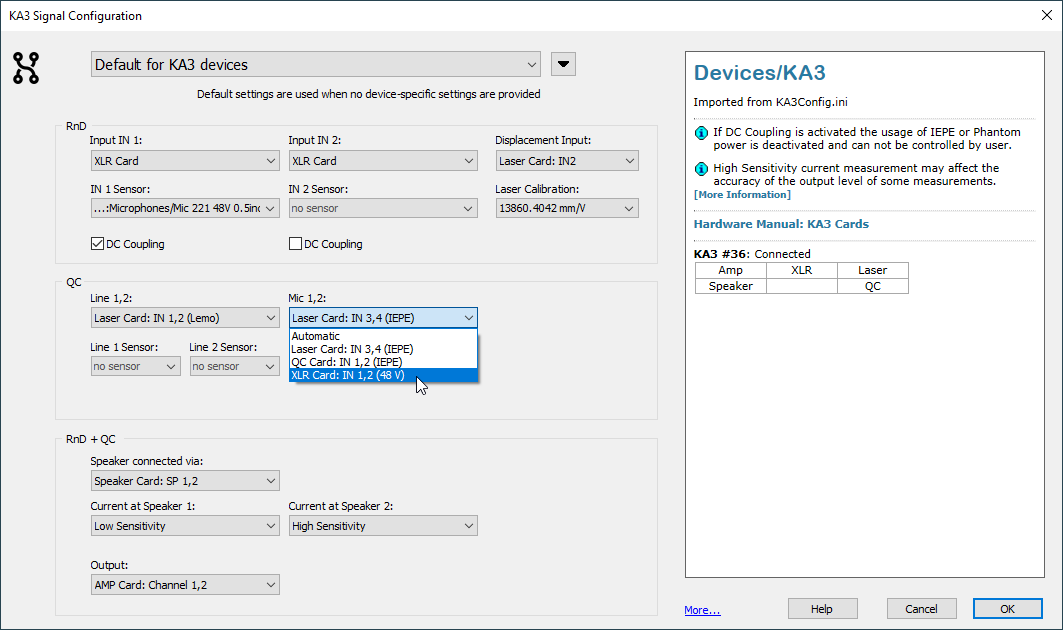Click the signal routing icon at top left

point(26,68)
